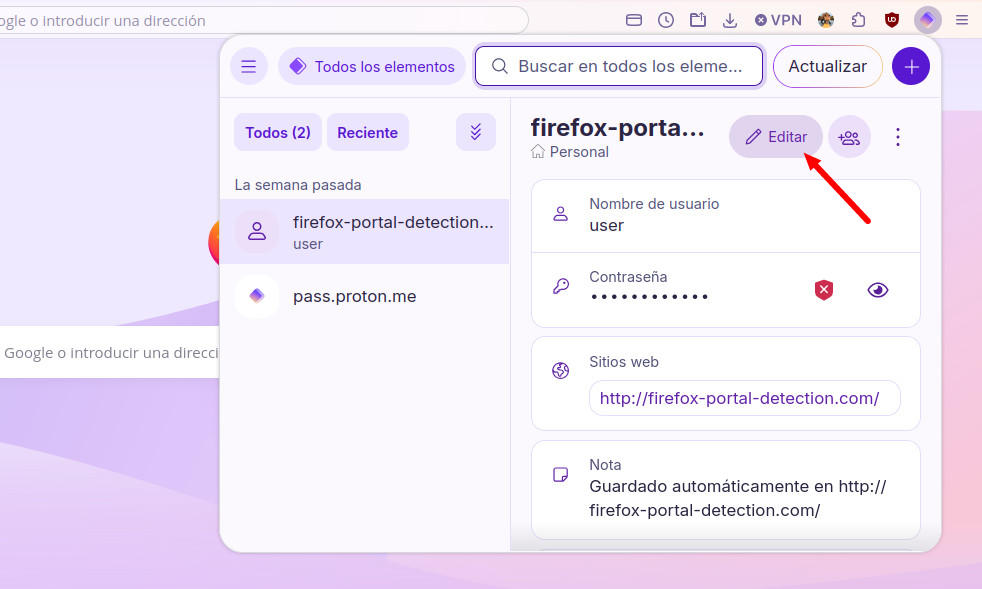982x589 pixels.
Task: Open the Todos los elementos vault selector
Action: 372,66
